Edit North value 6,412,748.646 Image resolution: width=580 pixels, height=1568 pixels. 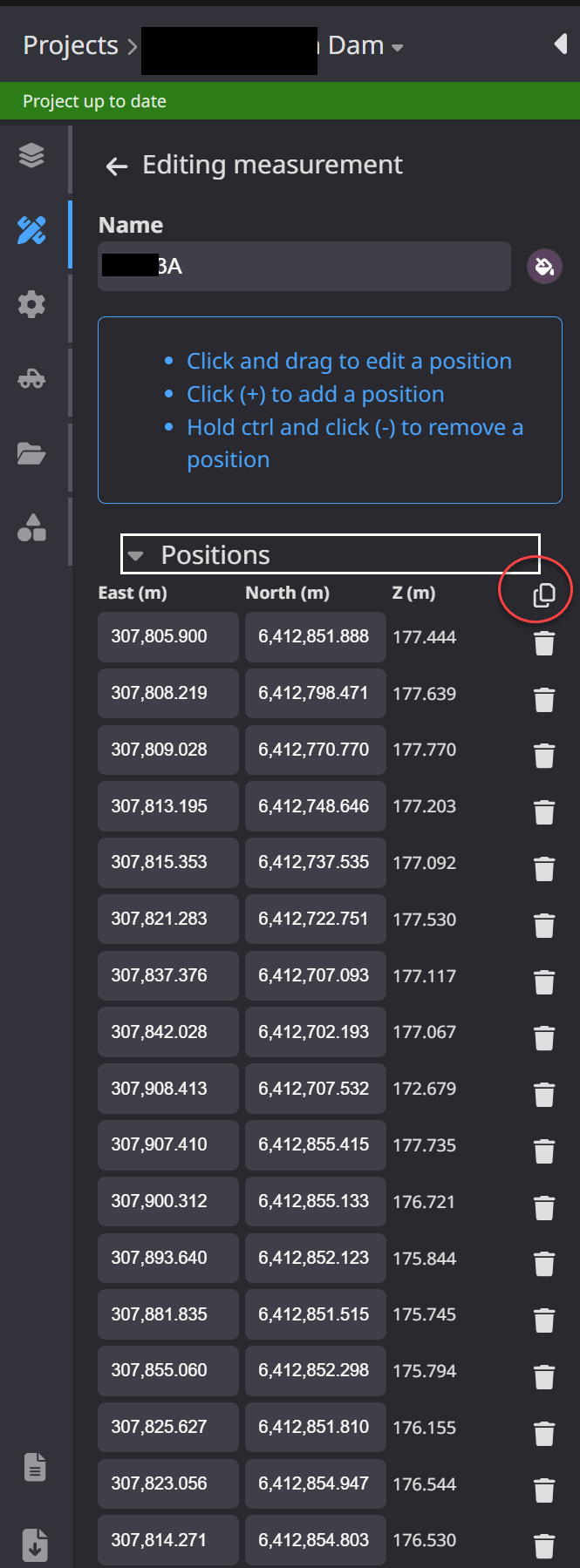point(315,806)
